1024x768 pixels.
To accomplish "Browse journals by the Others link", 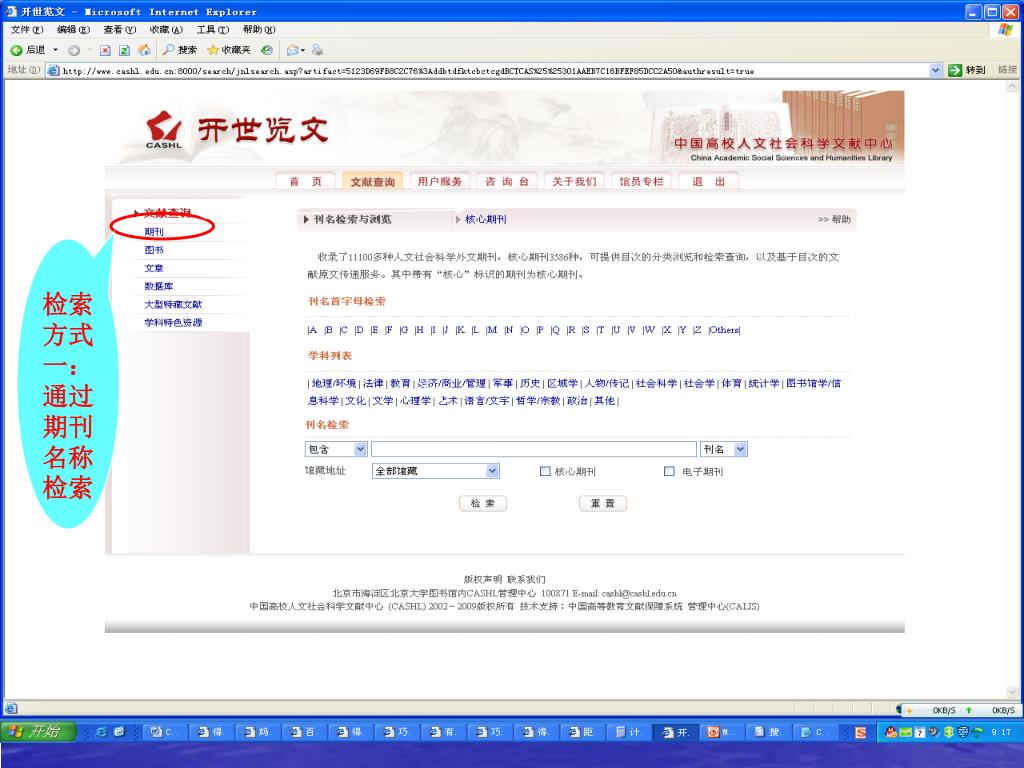I will point(724,330).
